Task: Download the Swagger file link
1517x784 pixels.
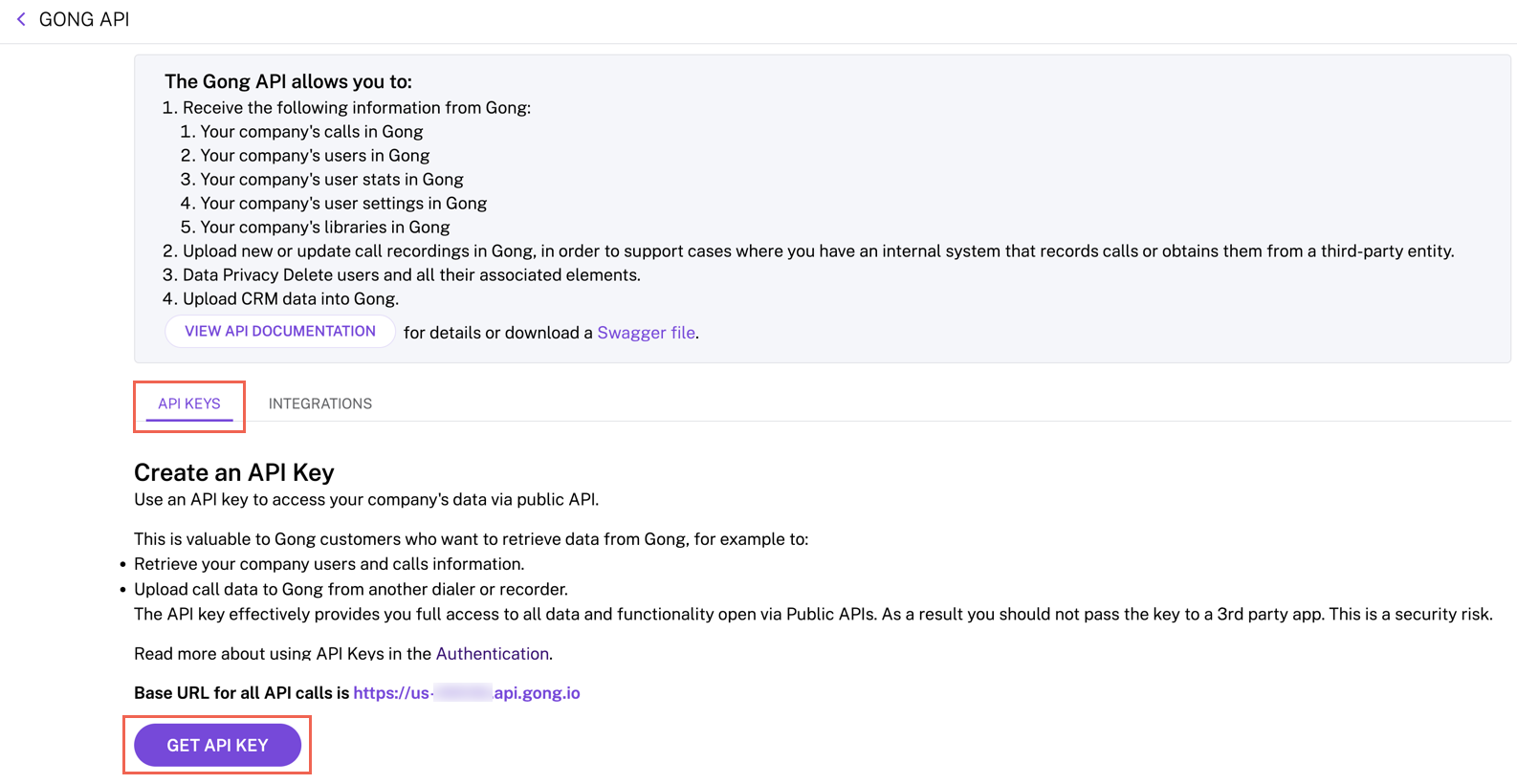Action: pyautogui.click(x=646, y=333)
